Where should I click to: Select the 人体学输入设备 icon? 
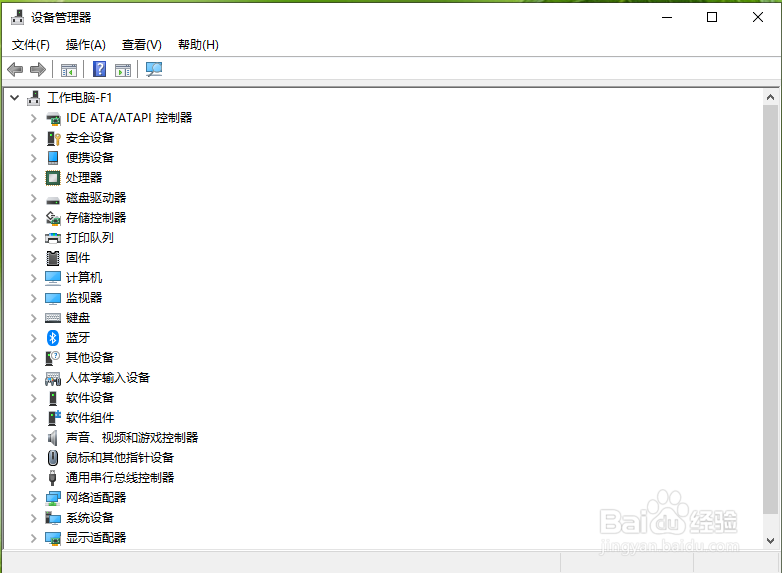click(53, 379)
